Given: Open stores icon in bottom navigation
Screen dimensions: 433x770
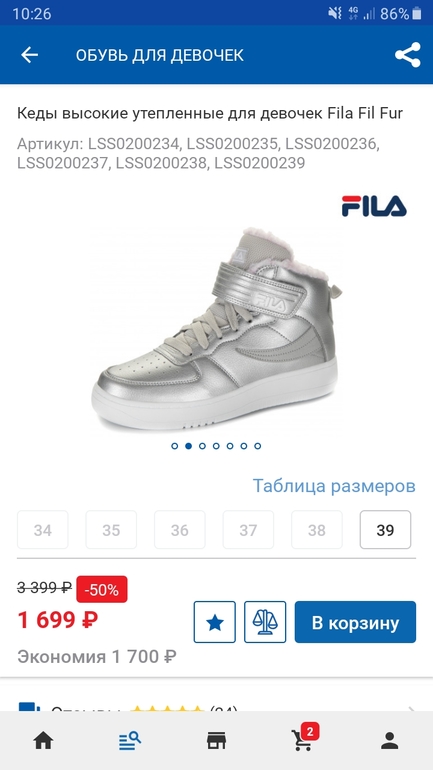Looking at the screenshot, I should (x=216, y=741).
